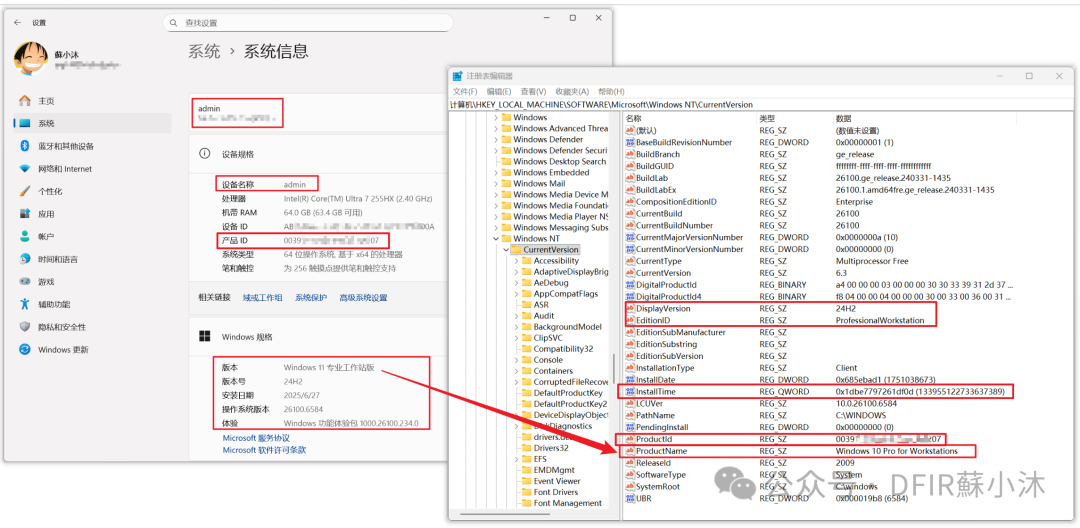1080x528 pixels.
Task: Select the BaseBuildRevisionNumber DWORD value icon
Action: click(x=630, y=142)
